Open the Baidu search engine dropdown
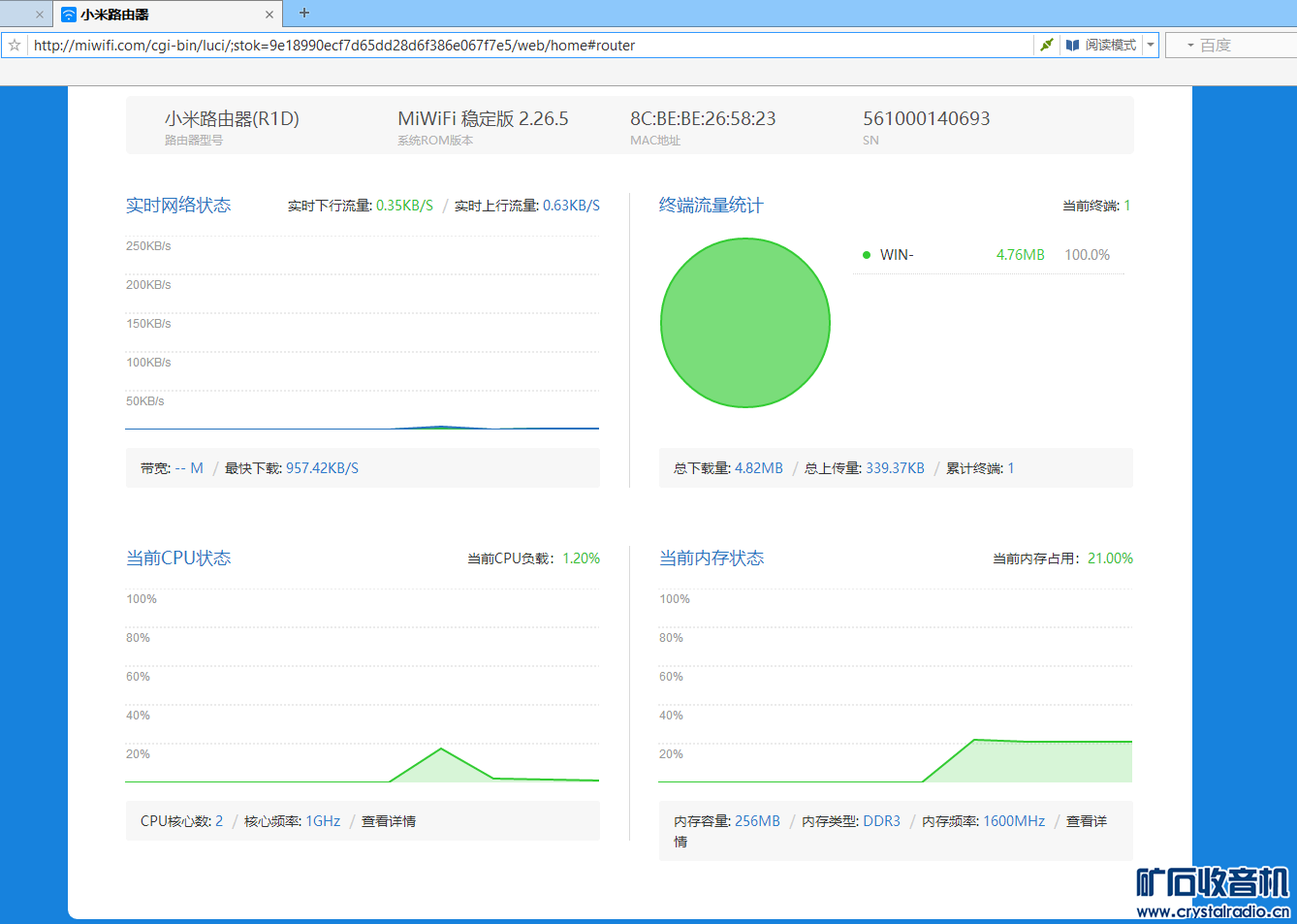Image resolution: width=1297 pixels, height=924 pixels. pos(1190,46)
